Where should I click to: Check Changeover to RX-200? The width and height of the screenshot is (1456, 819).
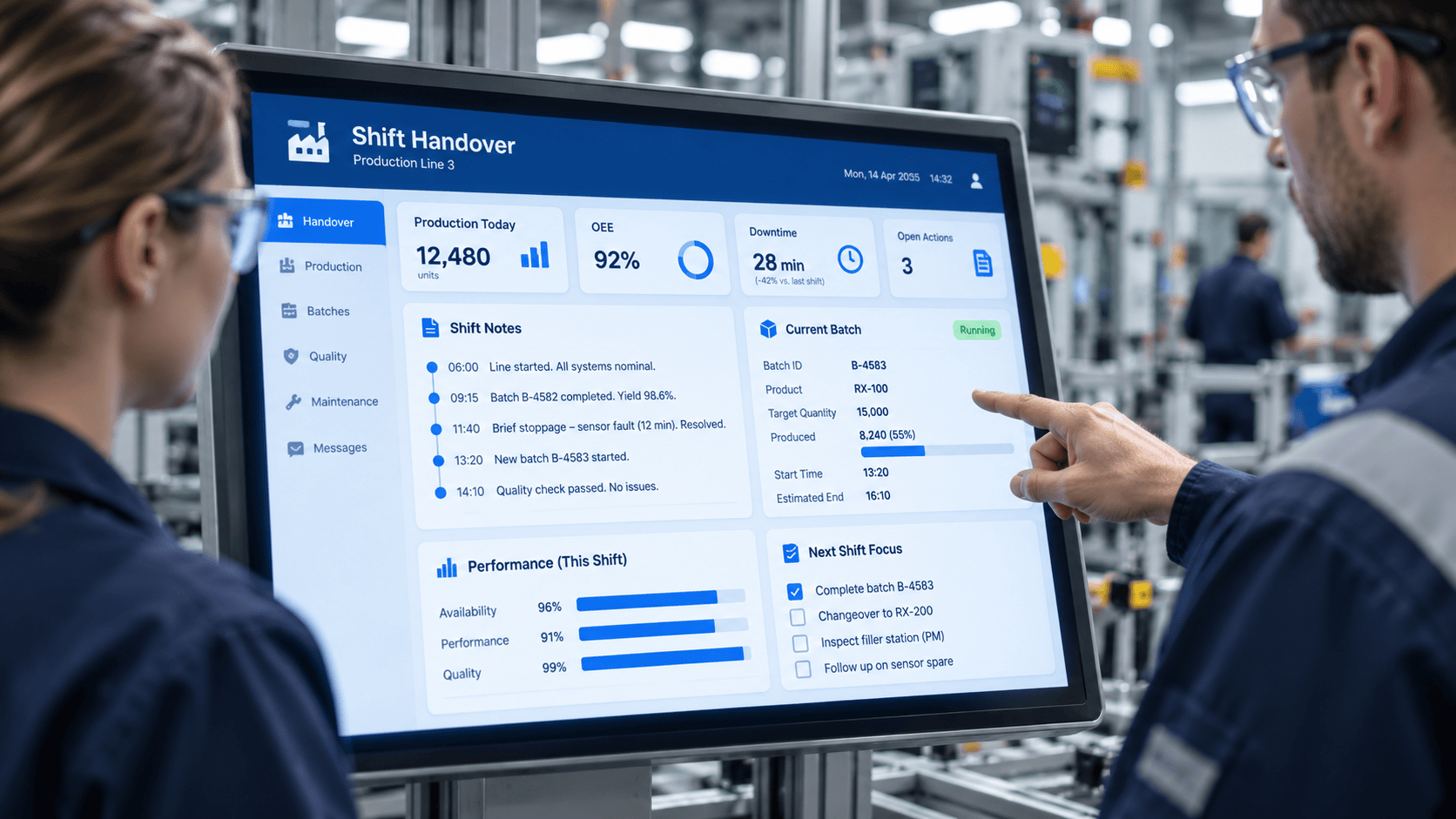pos(798,617)
